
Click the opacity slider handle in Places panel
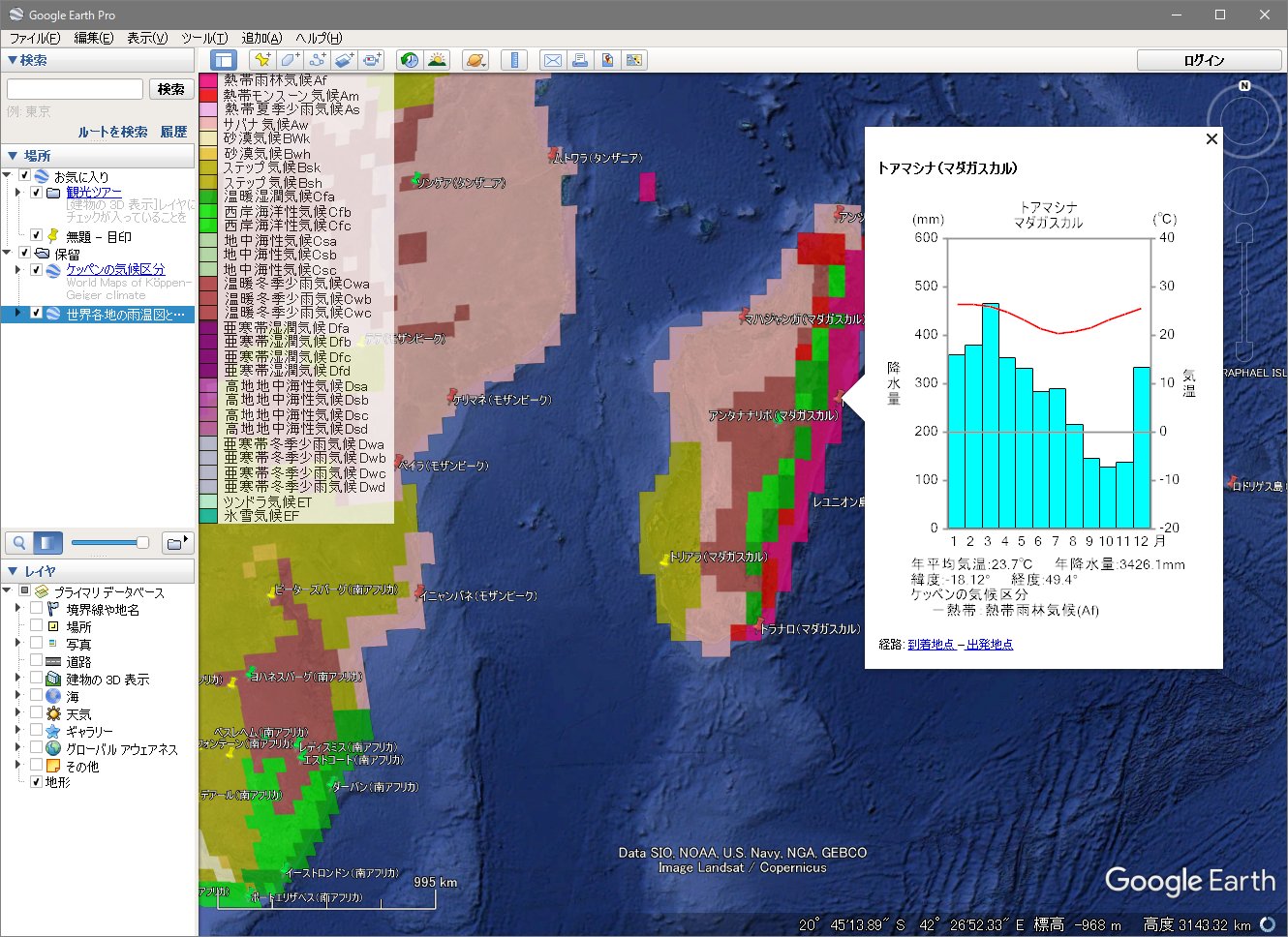[x=142, y=543]
